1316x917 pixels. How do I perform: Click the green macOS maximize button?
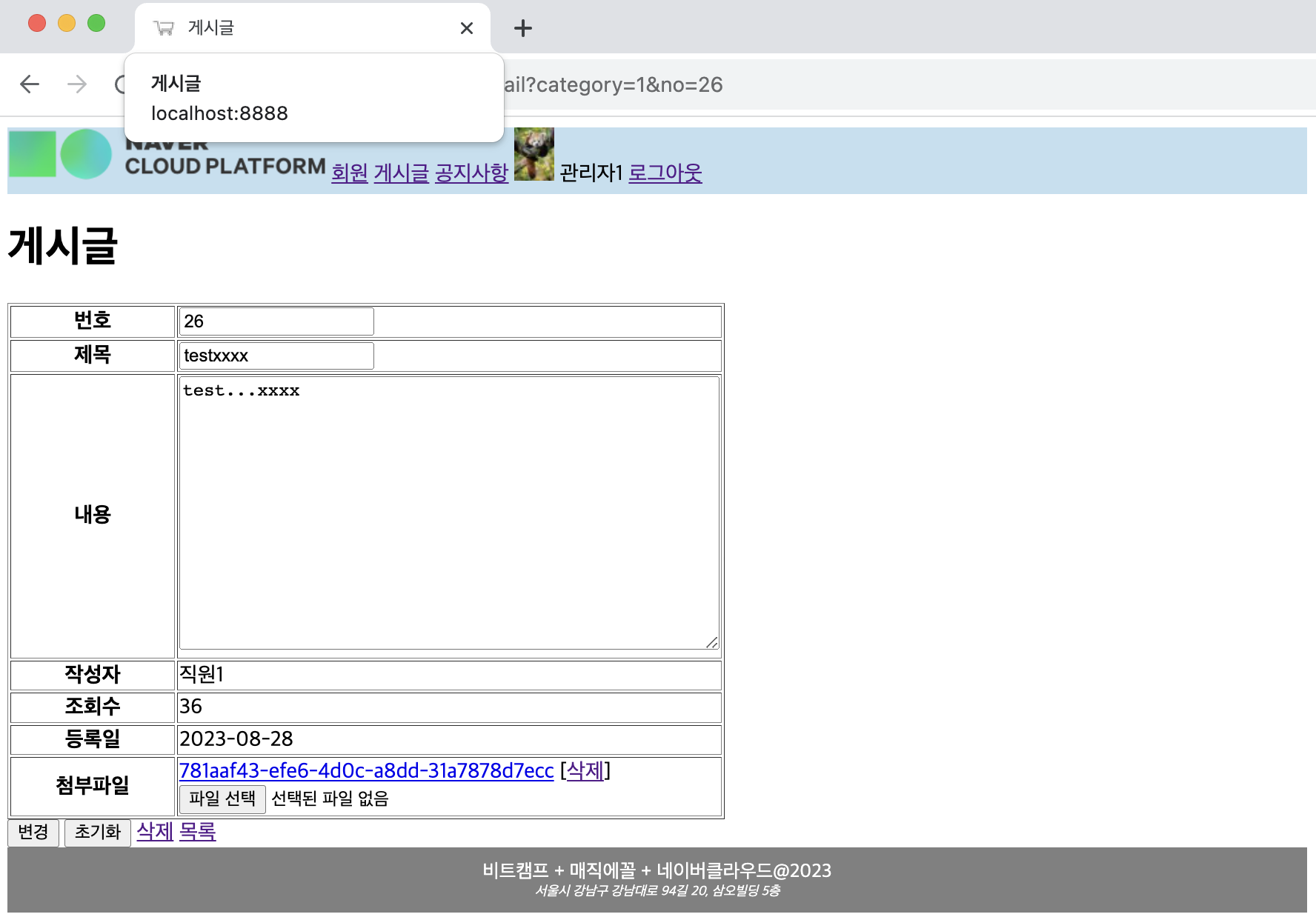96,23
